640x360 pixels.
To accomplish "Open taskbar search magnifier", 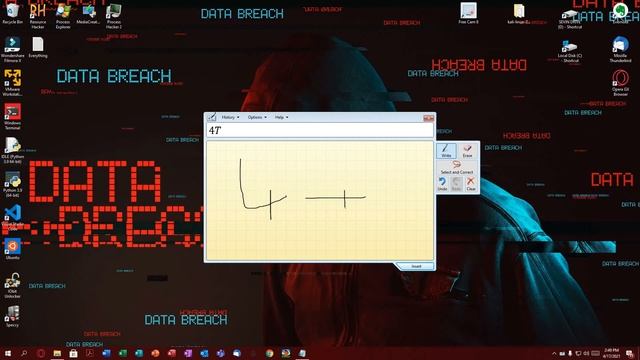I will 24,353.
